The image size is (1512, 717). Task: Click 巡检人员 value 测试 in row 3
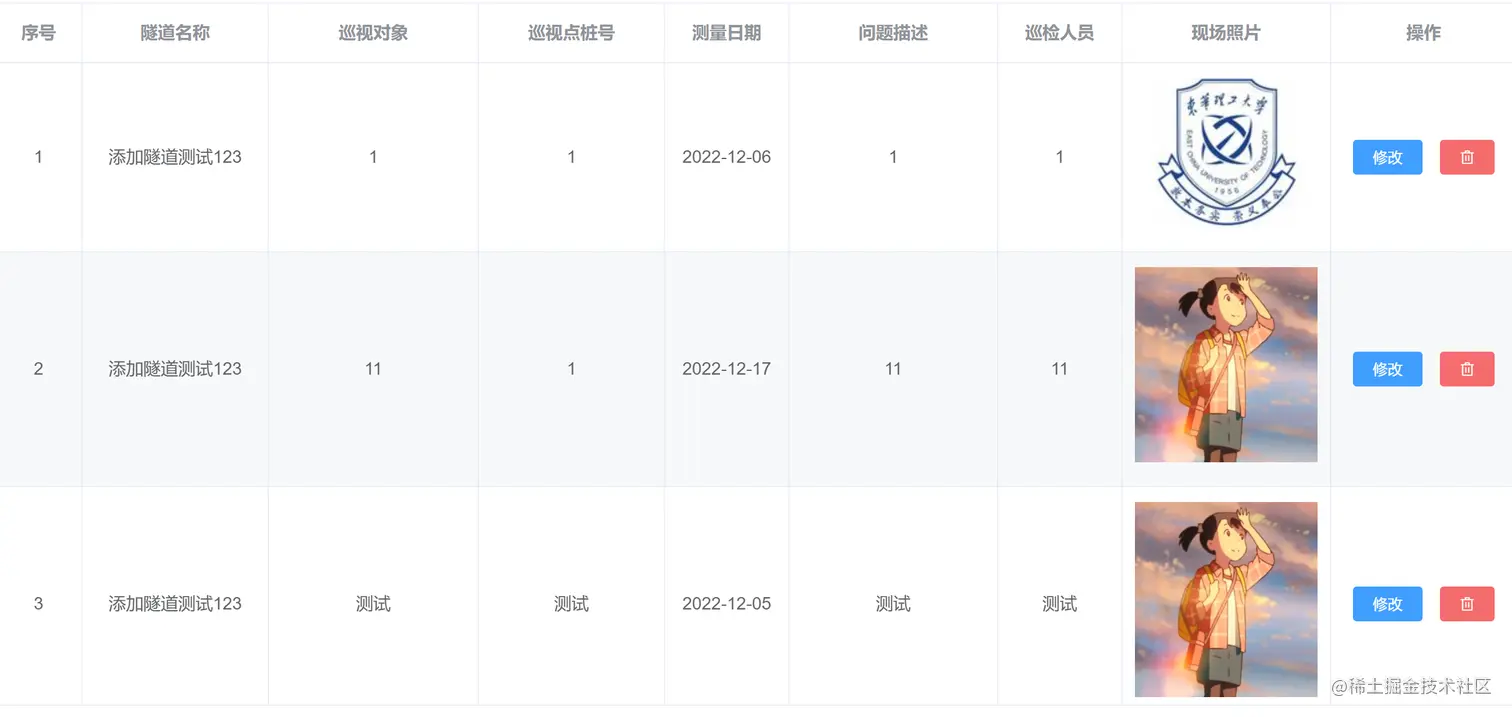1059,604
